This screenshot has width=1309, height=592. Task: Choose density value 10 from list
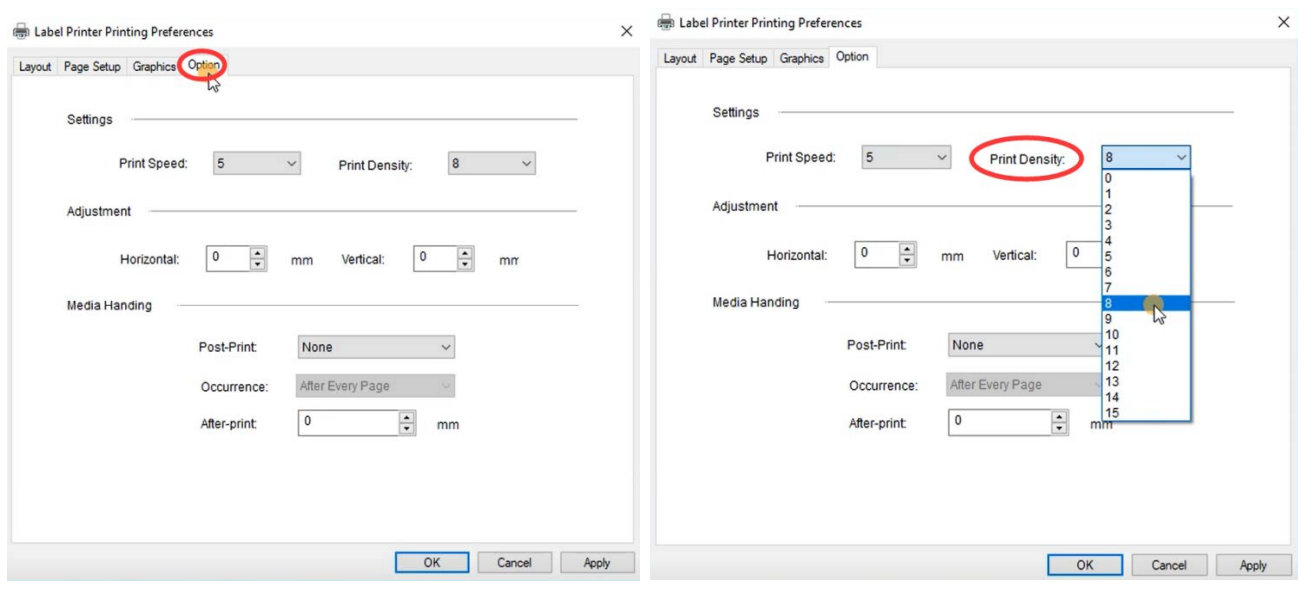pos(1146,335)
